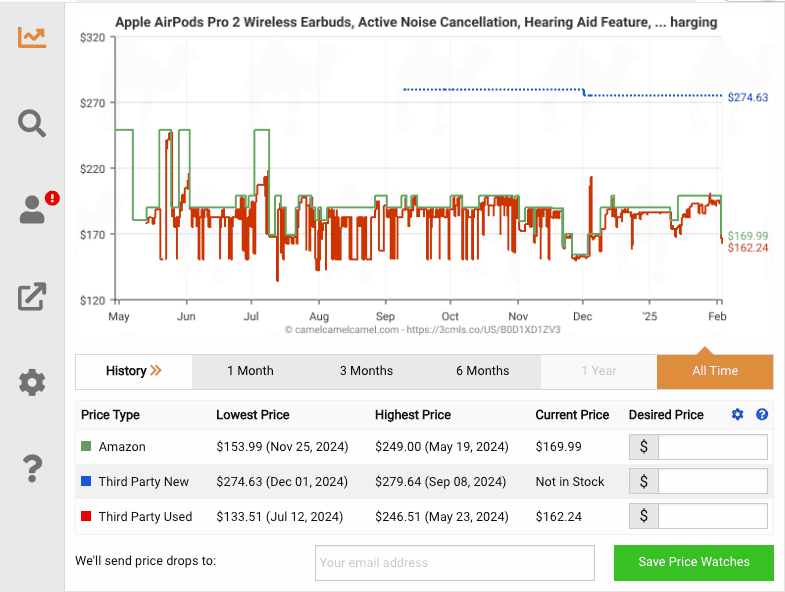Choose the 6 Months range tab
This screenshot has width=785, height=592.
tap(482, 371)
